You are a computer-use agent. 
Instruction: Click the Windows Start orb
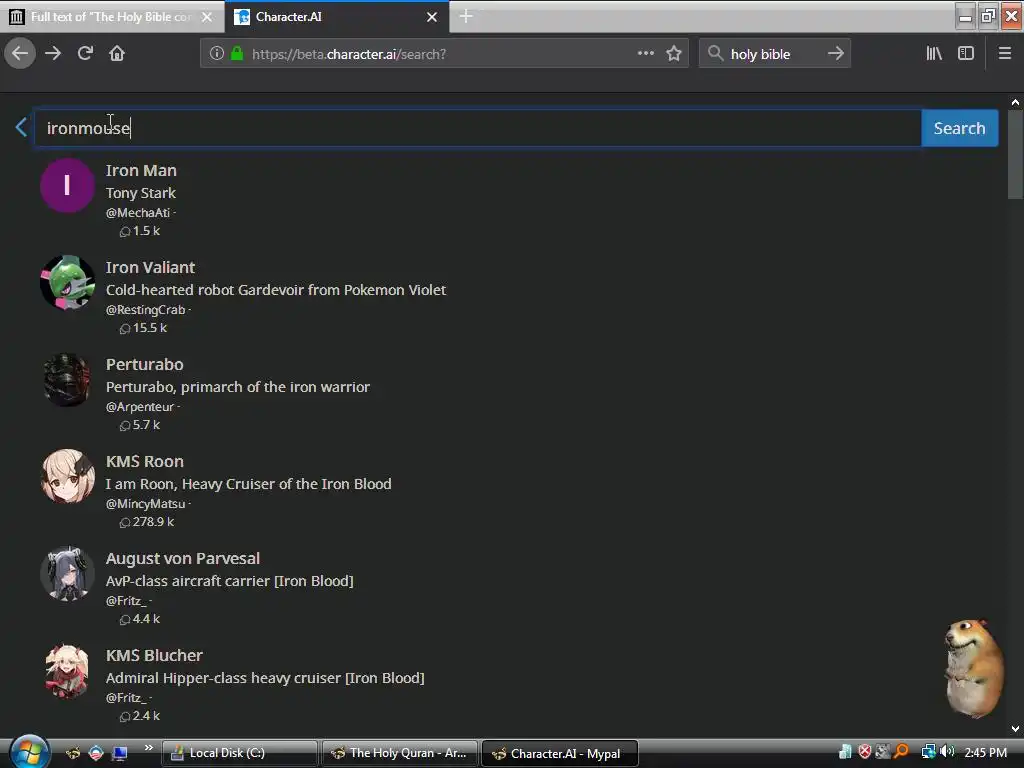29,752
